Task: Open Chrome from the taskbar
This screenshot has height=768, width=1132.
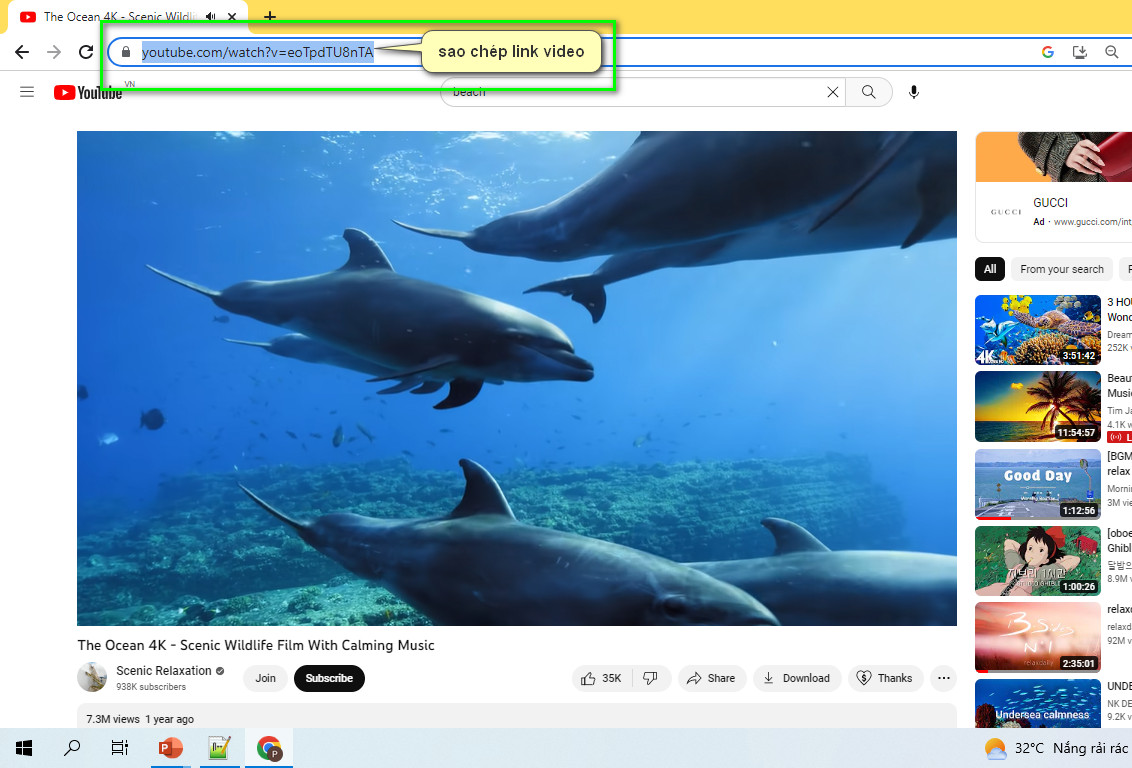Action: 269,749
